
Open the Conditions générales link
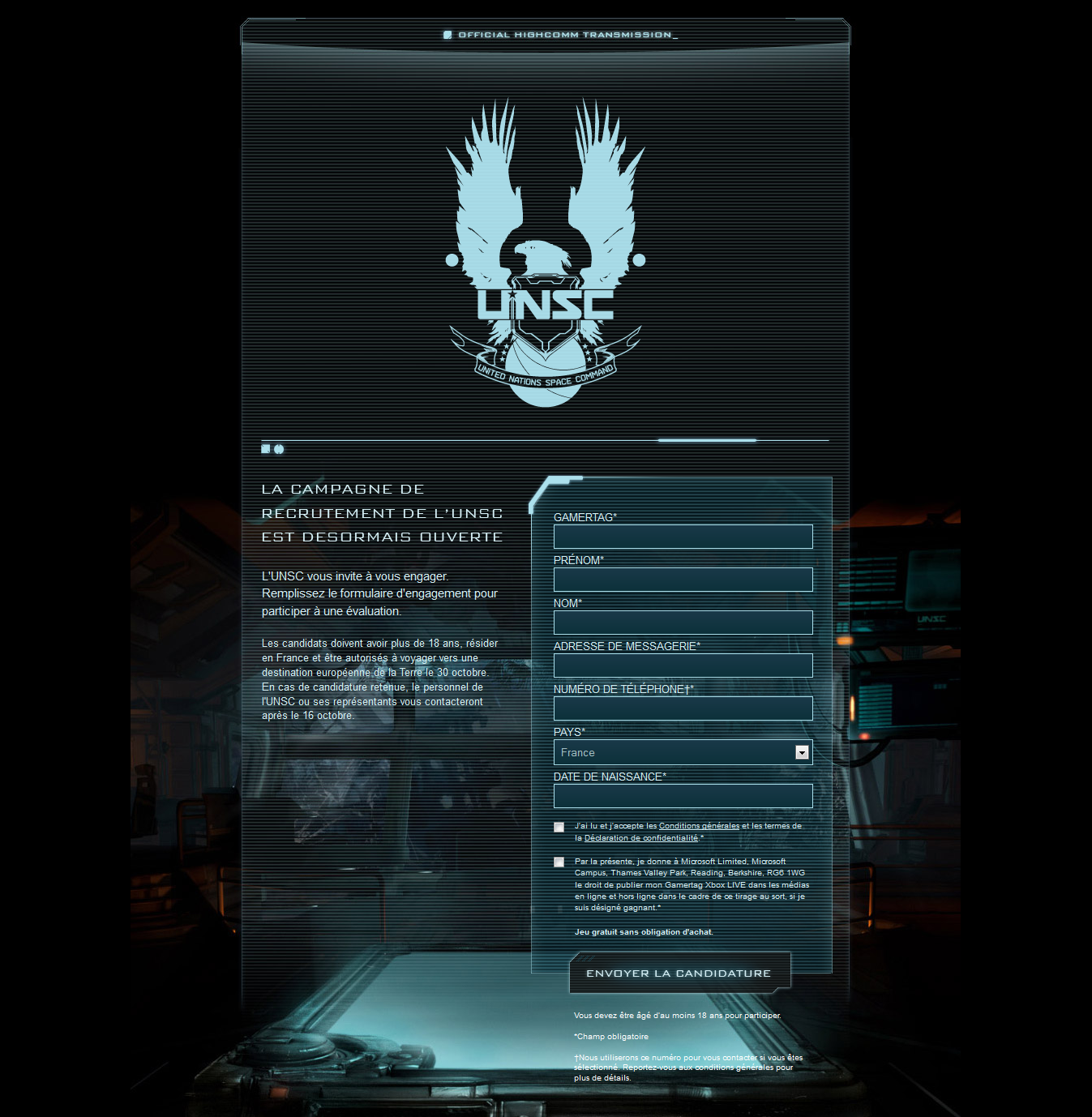[x=699, y=826]
